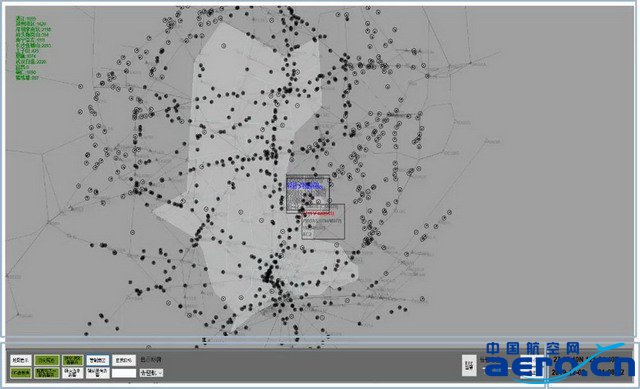Click the aero.cn logo watermark
This screenshot has width=640, height=389.
pyautogui.click(x=559, y=362)
